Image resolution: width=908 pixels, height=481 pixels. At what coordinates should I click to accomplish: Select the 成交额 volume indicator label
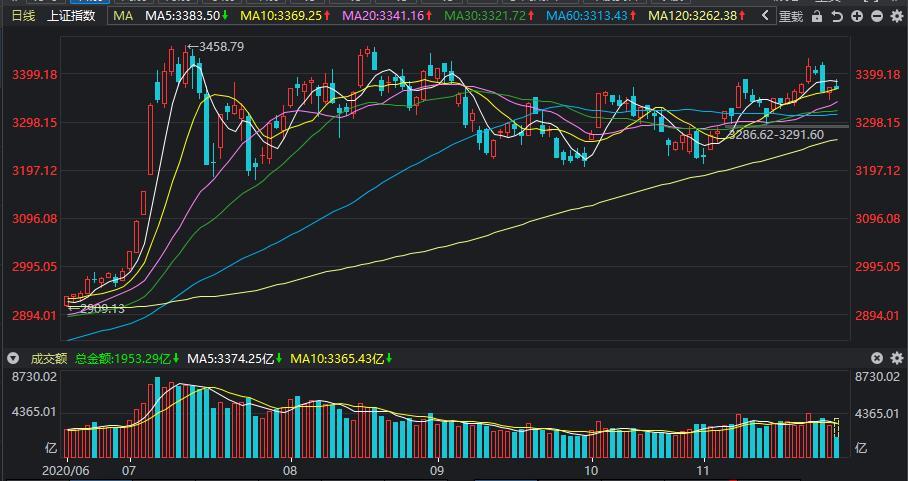(x=49, y=359)
